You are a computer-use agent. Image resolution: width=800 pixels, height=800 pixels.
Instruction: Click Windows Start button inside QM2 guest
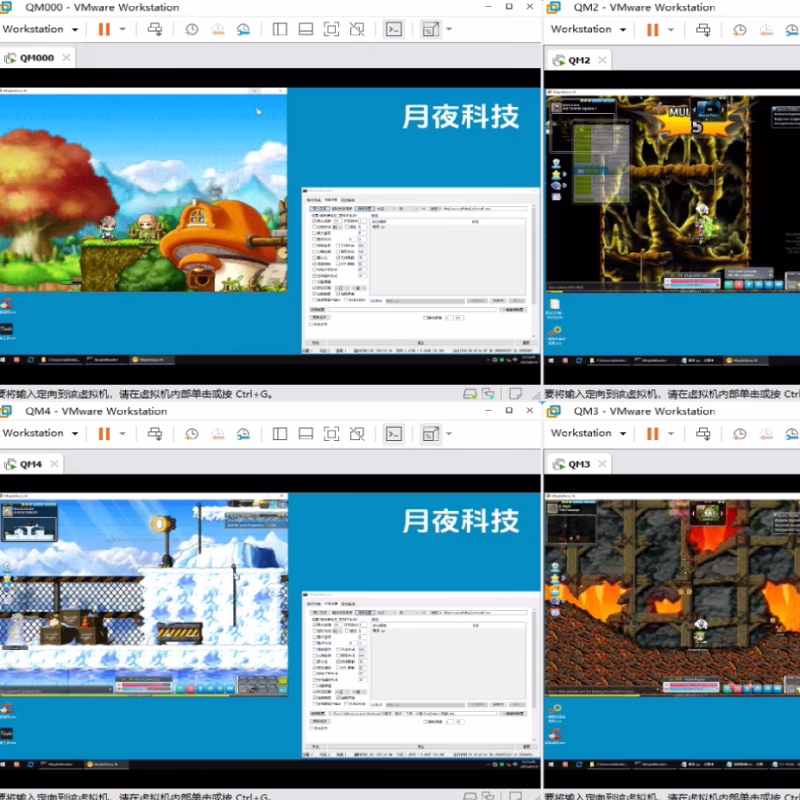[550, 359]
